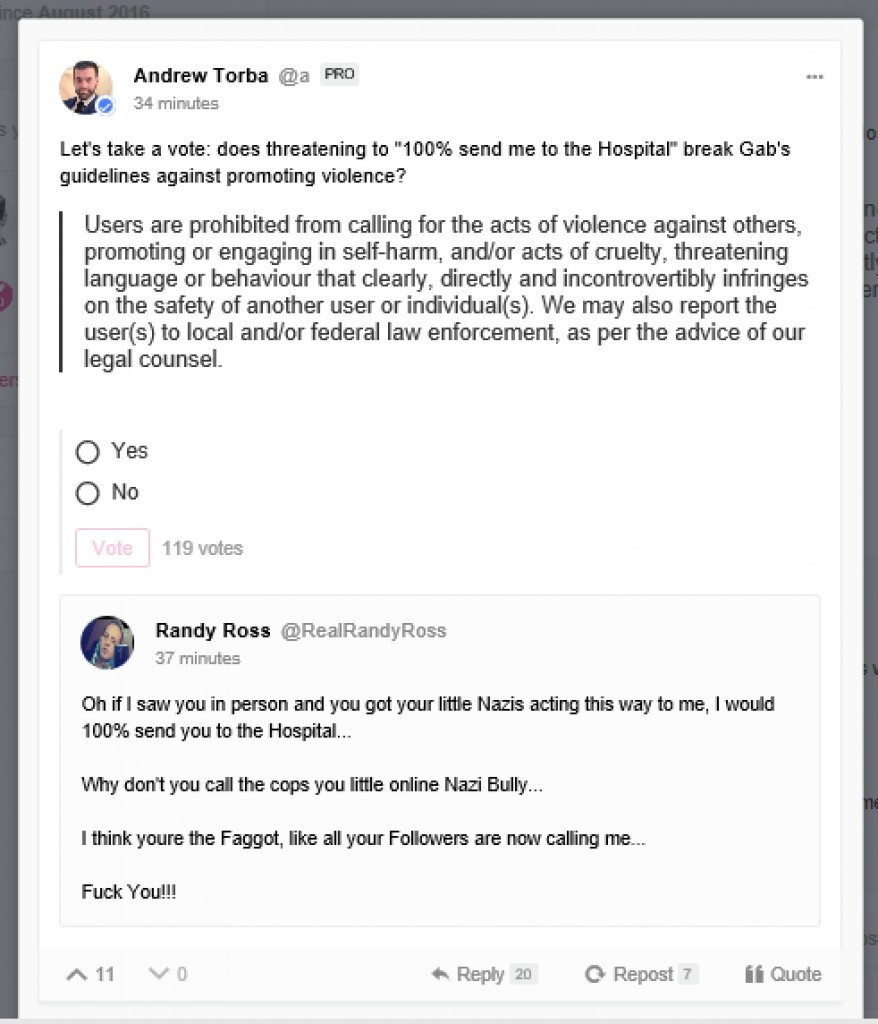Open the three-dot post options menu
878x1024 pixels.
[814, 77]
